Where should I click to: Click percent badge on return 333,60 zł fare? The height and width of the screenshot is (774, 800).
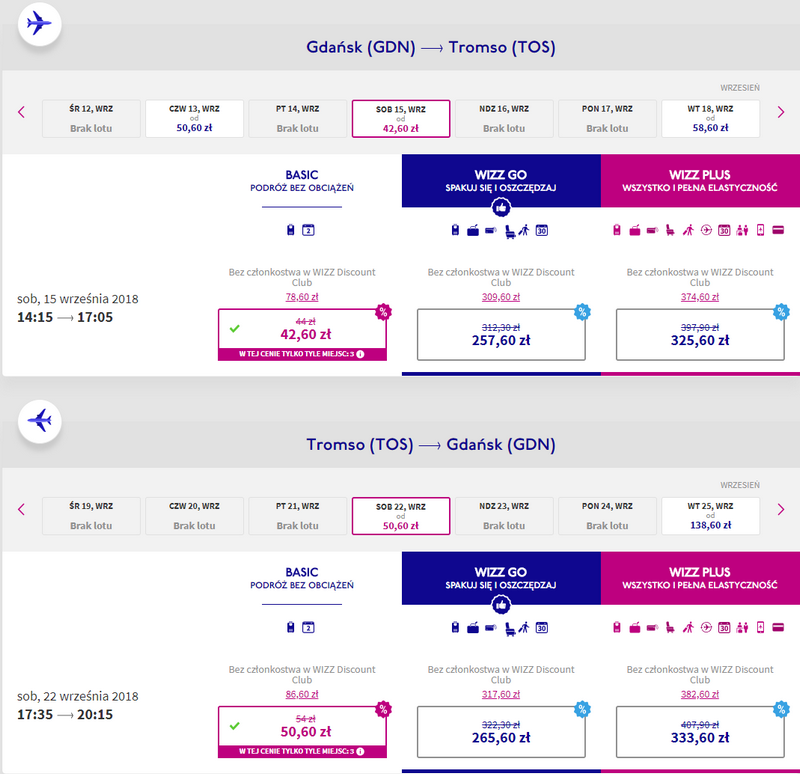pyautogui.click(x=781, y=709)
